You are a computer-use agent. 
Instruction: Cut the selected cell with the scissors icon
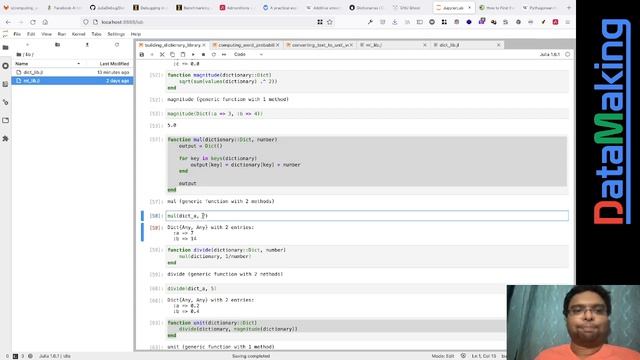point(162,54)
